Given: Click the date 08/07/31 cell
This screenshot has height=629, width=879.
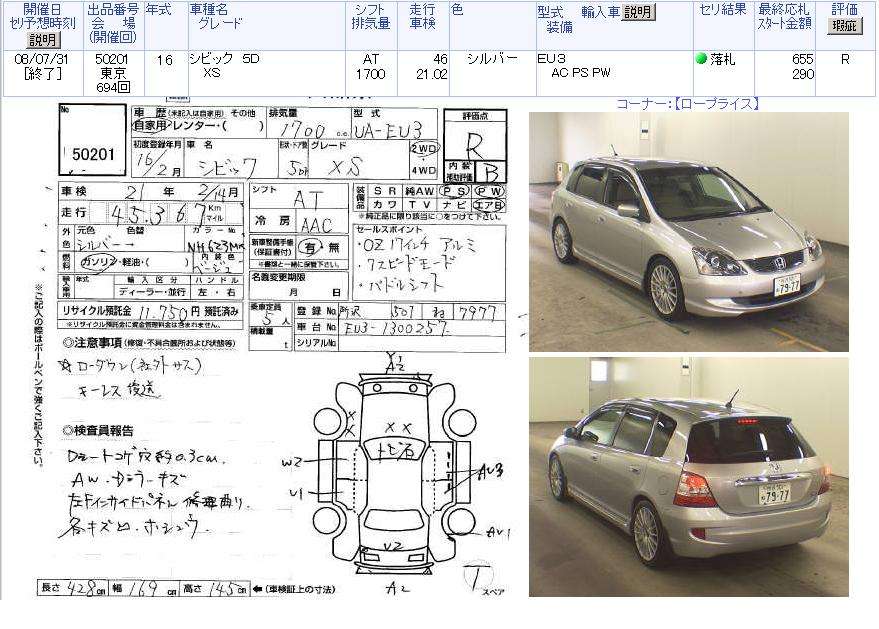Looking at the screenshot, I should tap(40, 59).
